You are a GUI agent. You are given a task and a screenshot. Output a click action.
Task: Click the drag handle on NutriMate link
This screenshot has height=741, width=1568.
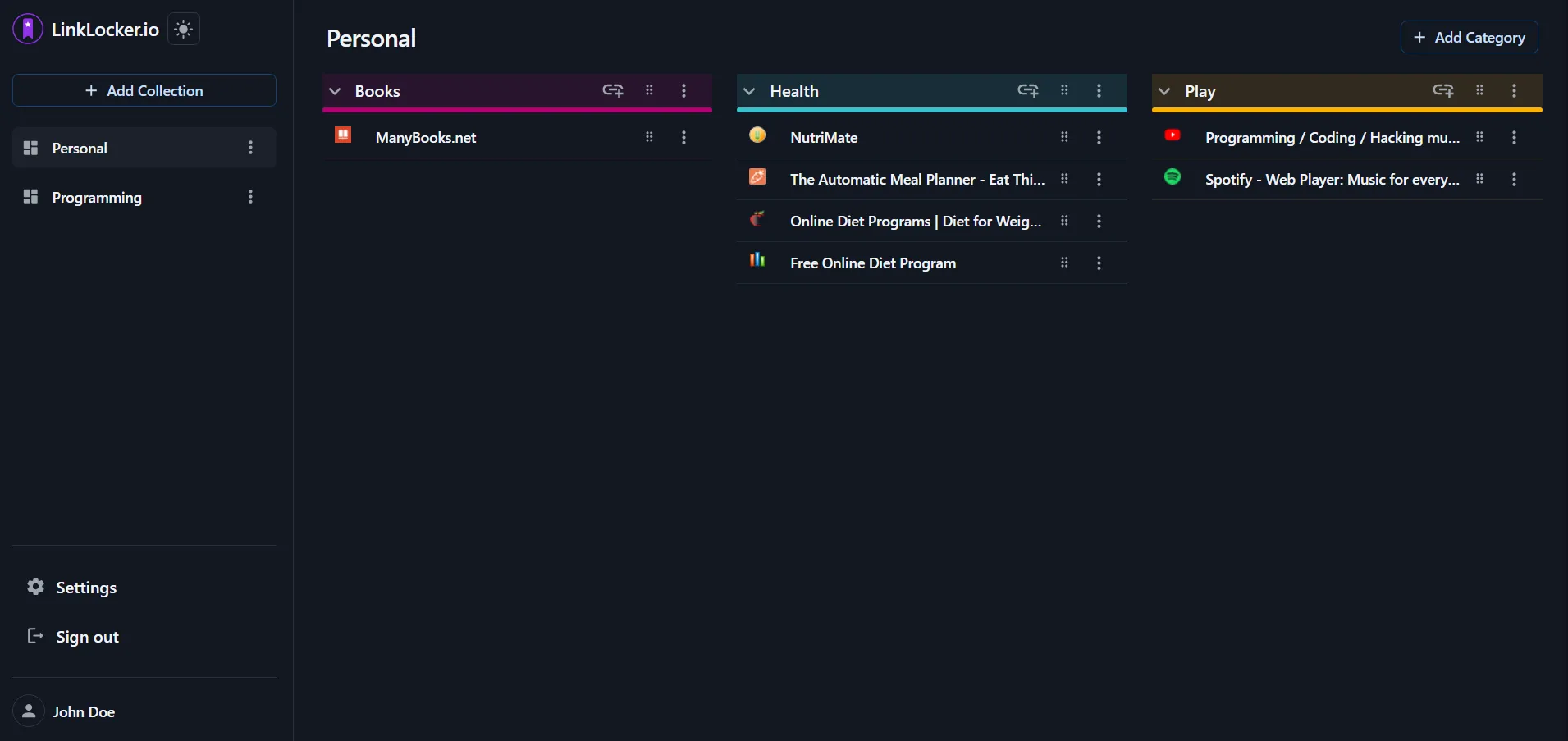[x=1064, y=138]
